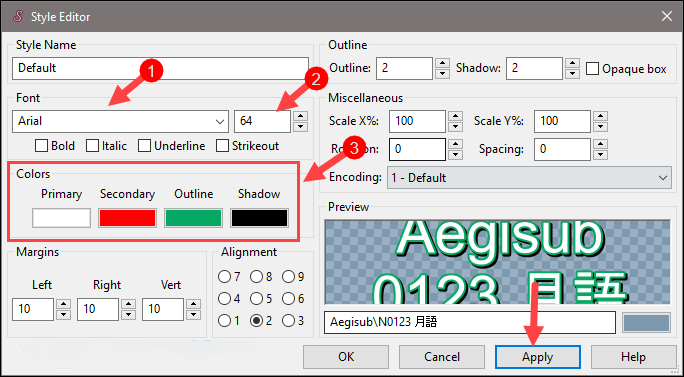Image resolution: width=684 pixels, height=377 pixels.
Task: Click the Shadow depth field
Action: pos(534,68)
